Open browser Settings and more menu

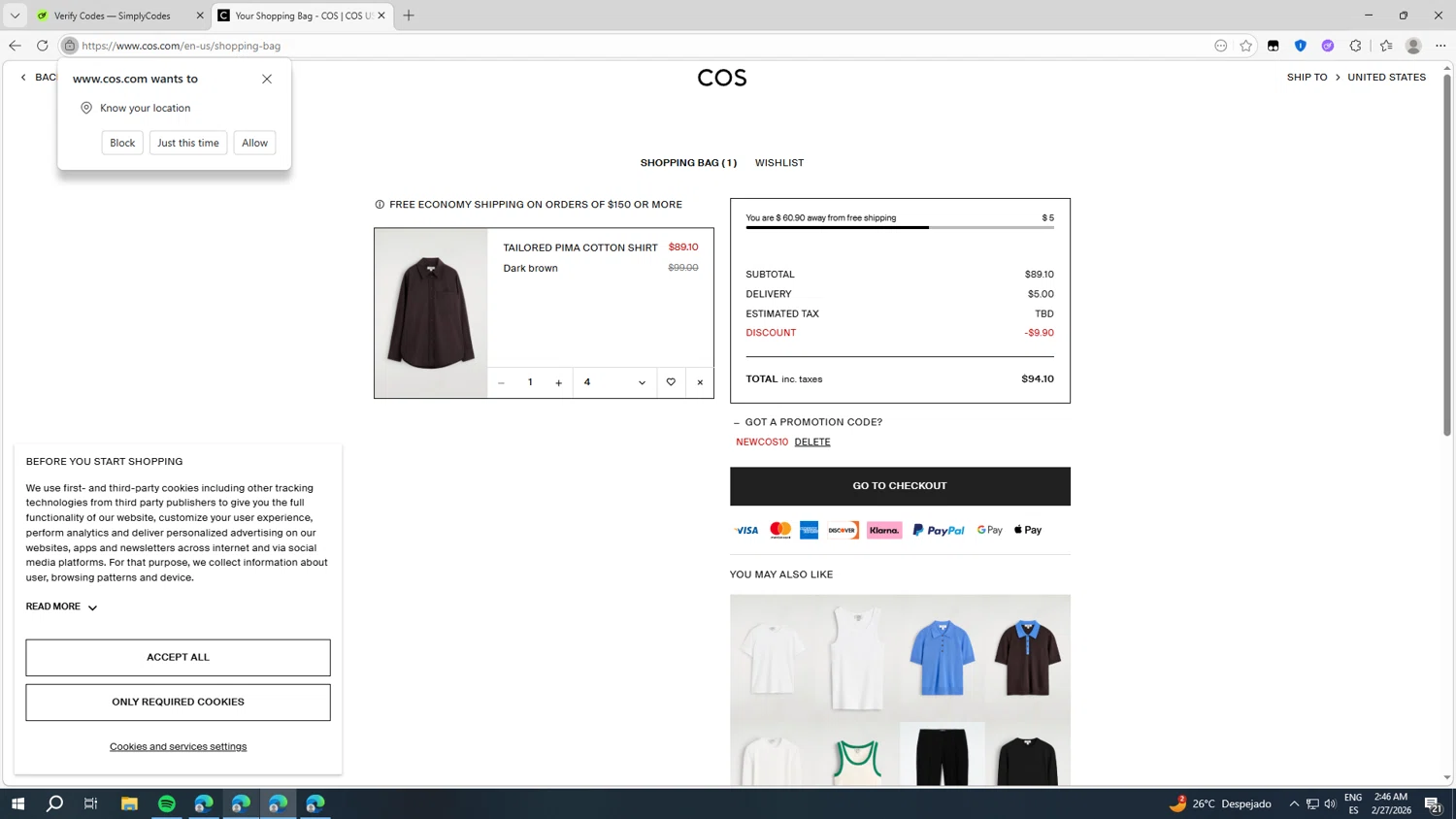[1440, 46]
